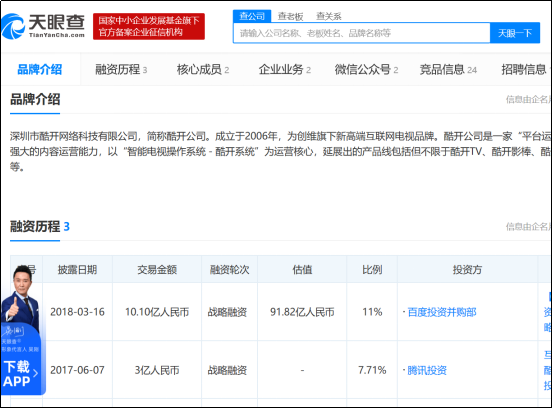Click 战略融资 in the 2017-06-07 row
This screenshot has height=408, width=553.
(227, 370)
